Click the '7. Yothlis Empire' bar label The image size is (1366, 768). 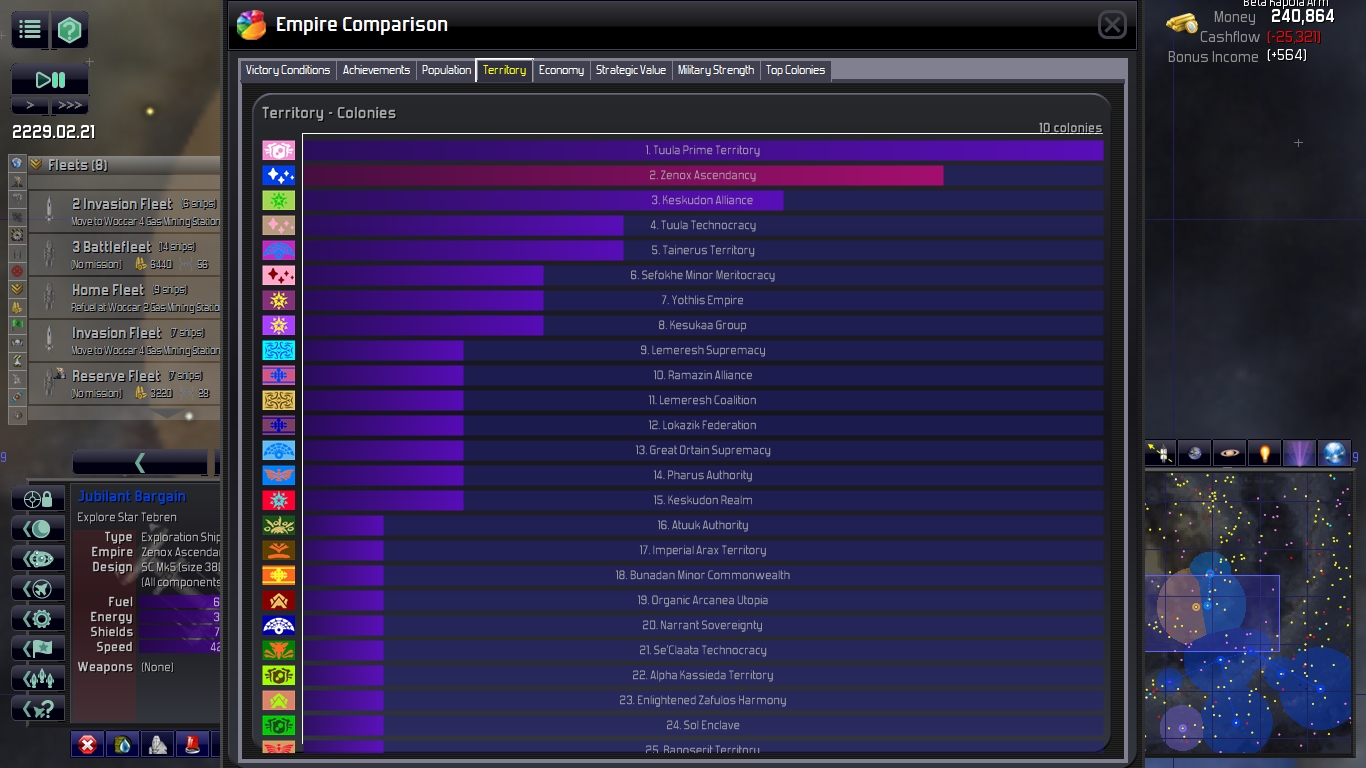point(702,300)
